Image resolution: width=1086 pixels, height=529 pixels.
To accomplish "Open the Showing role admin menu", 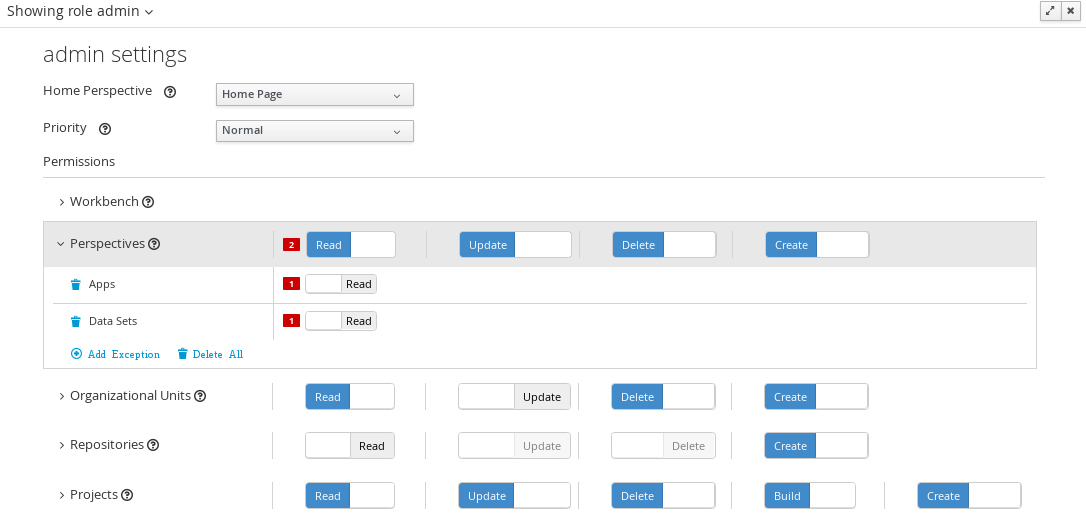I will click(x=80, y=11).
